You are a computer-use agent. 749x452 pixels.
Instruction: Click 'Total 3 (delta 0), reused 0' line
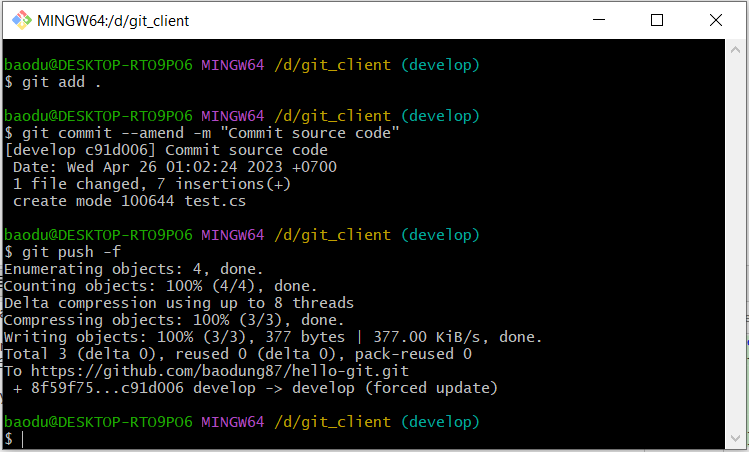pyautogui.click(x=238, y=354)
